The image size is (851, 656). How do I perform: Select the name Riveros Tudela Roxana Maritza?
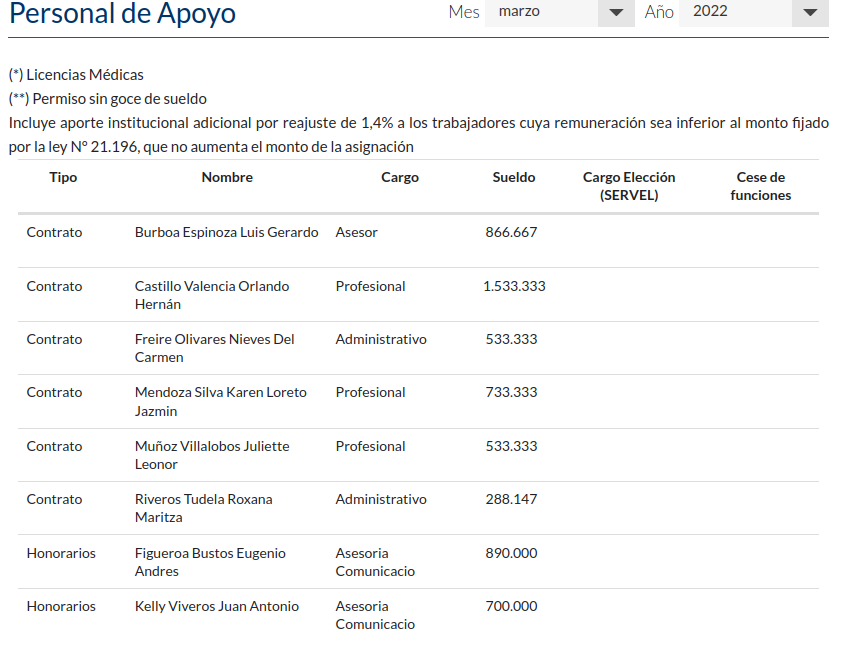(x=203, y=508)
